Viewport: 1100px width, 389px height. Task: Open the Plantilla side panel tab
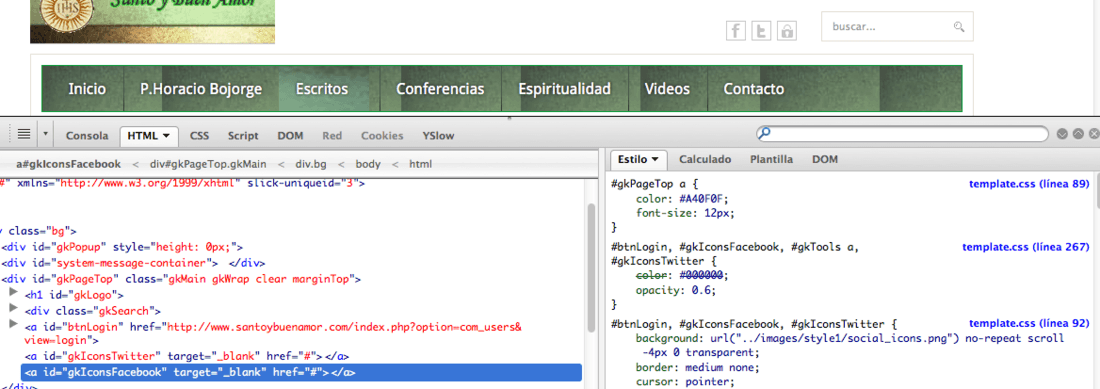click(771, 159)
